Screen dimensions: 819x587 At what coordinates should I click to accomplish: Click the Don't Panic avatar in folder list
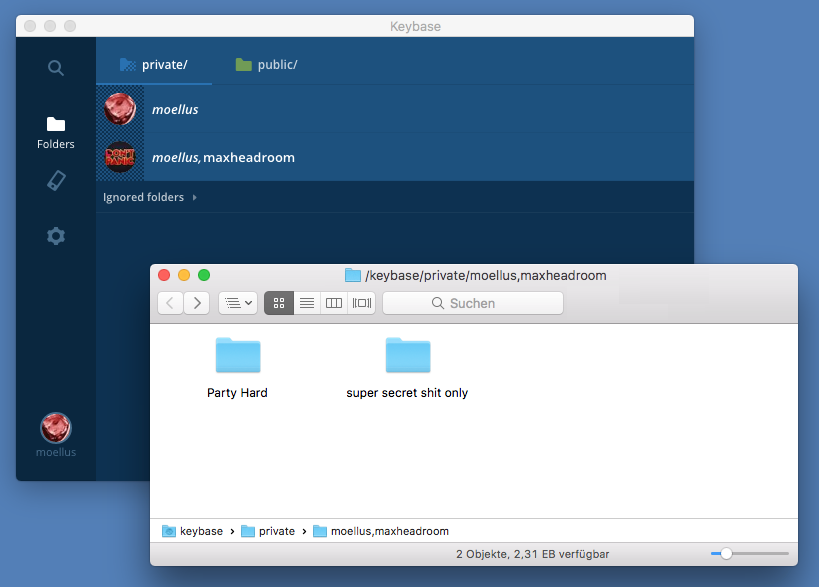(120, 157)
